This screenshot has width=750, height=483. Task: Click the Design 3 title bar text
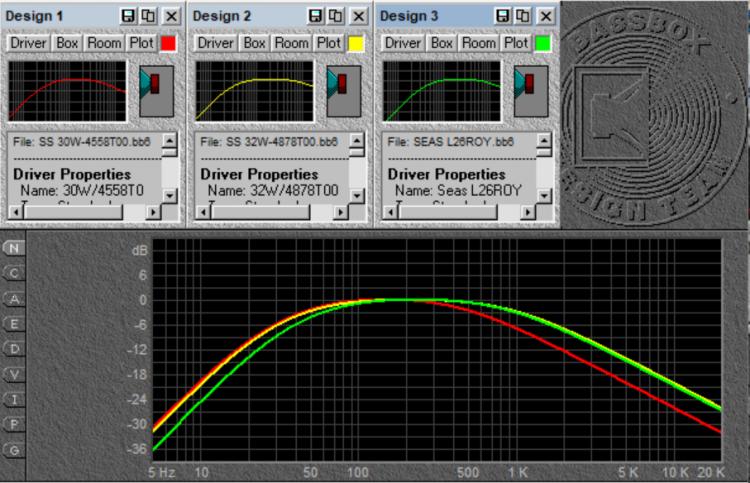409,16
